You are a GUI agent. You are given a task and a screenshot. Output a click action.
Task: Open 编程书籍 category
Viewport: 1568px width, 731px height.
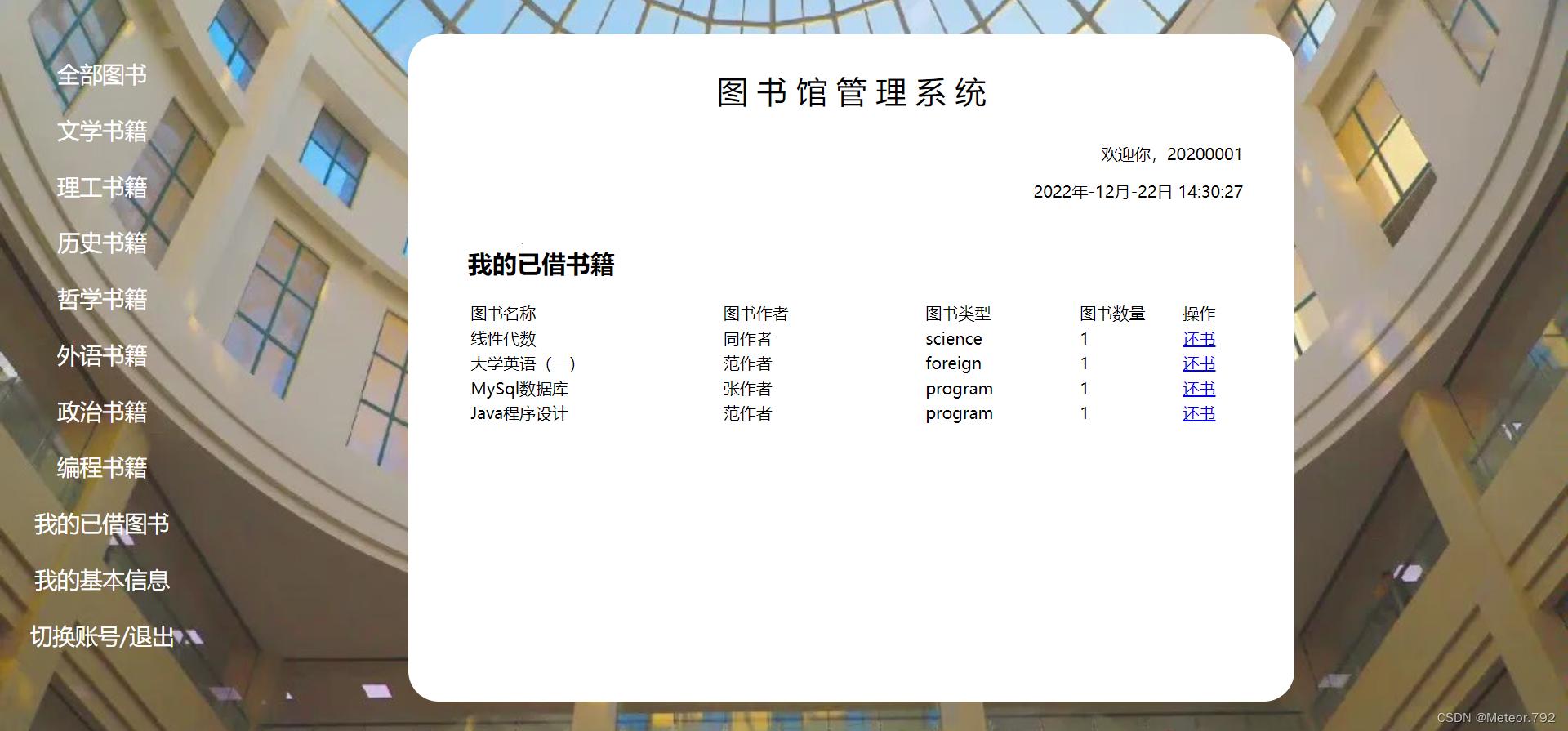102,467
